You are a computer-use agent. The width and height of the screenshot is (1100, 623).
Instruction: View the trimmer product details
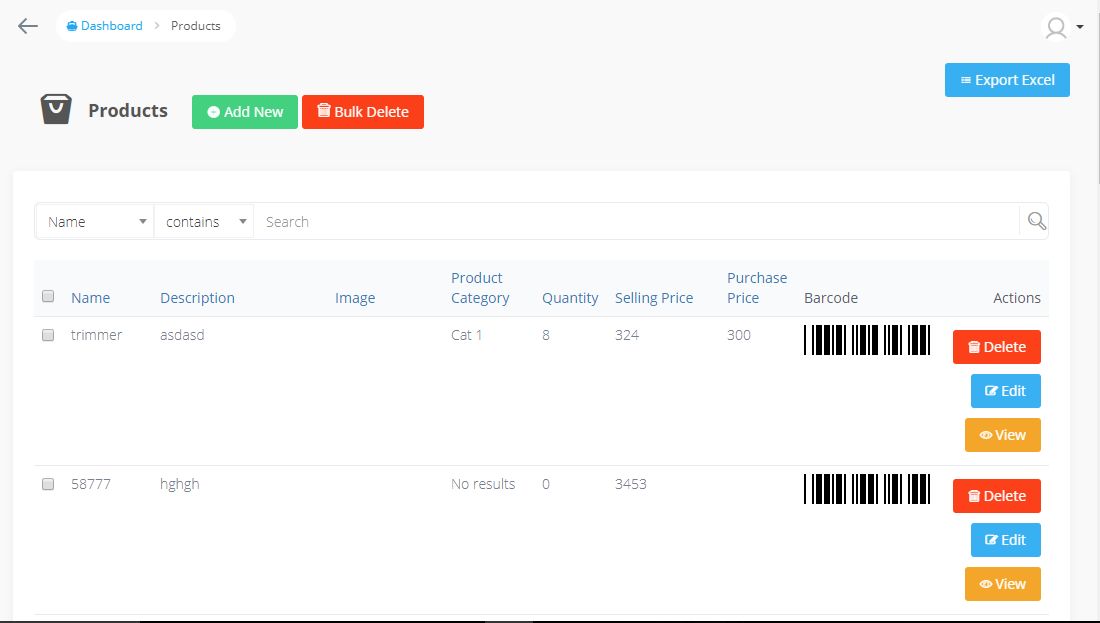pyautogui.click(x=1002, y=435)
